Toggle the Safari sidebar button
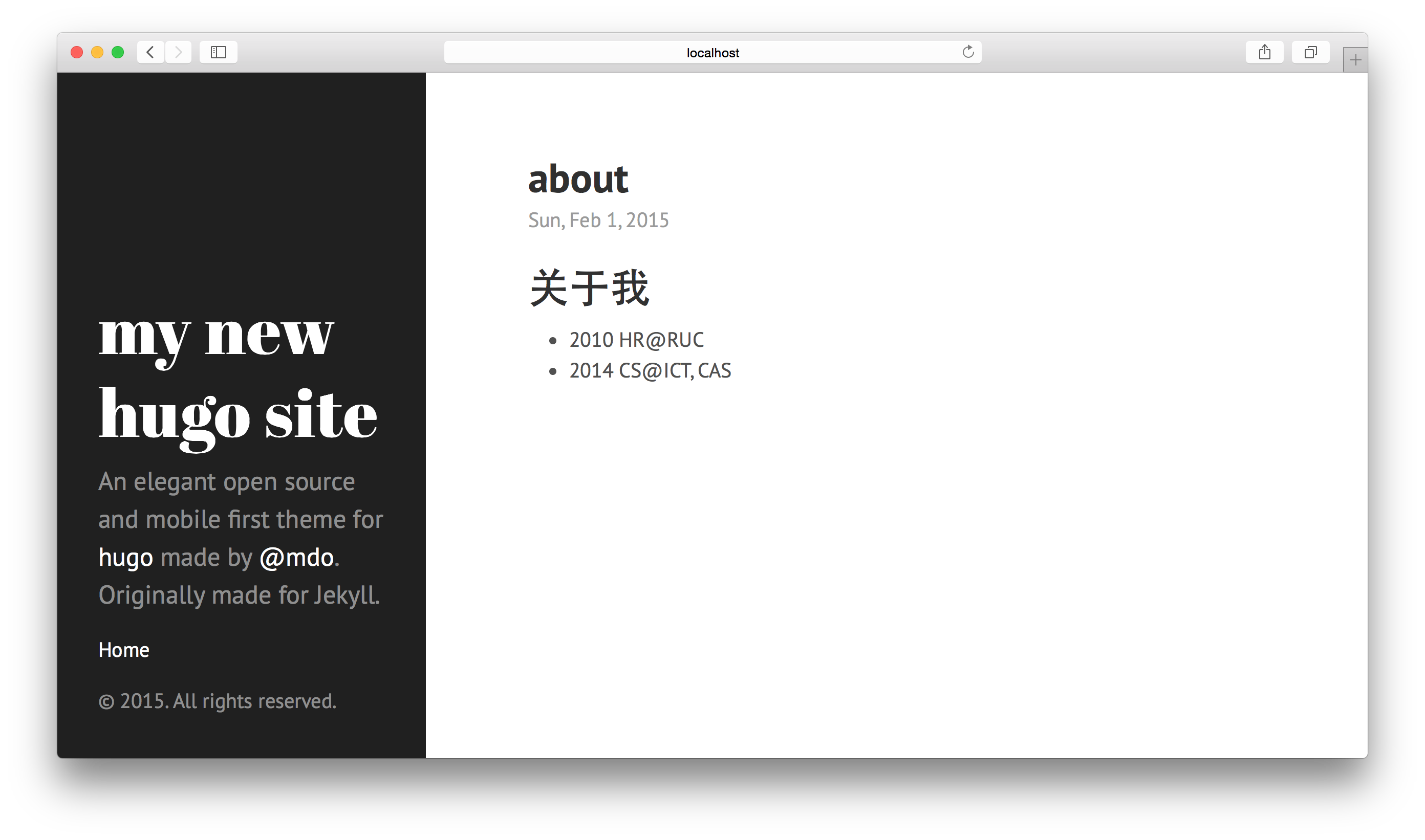This screenshot has width=1425, height=840. pyautogui.click(x=219, y=52)
